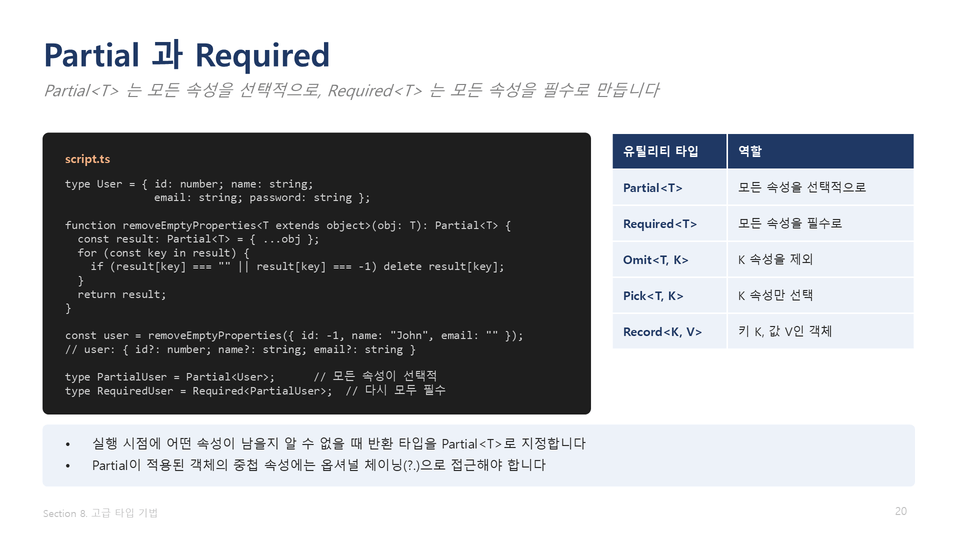Click the bullet starting "Partial이 적용된 객체의"
This screenshot has height=540, width=960.
pos(318,465)
